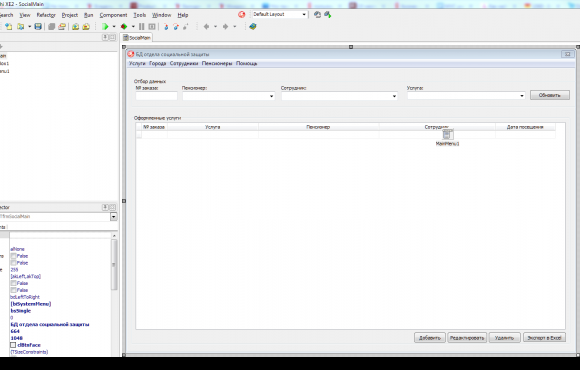Pin the Structure panel

click(x=105, y=37)
